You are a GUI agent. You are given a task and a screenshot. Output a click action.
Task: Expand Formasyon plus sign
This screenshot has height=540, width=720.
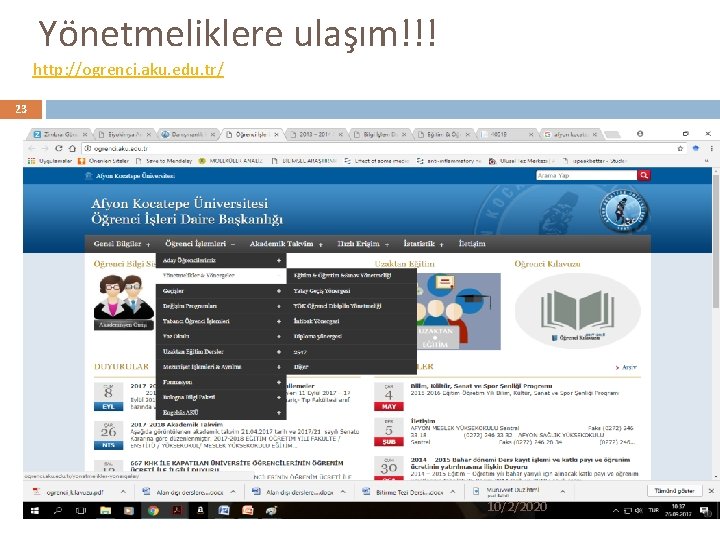tap(279, 382)
